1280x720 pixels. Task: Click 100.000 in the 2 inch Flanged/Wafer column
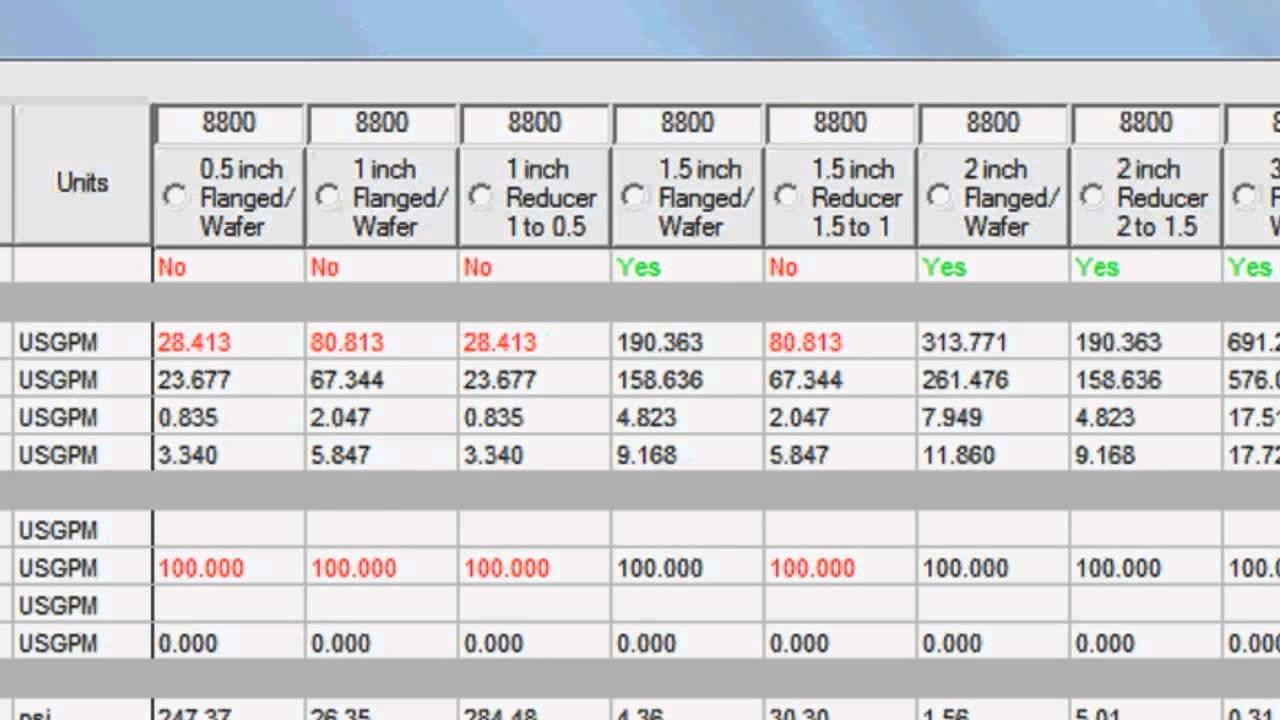click(x=966, y=569)
